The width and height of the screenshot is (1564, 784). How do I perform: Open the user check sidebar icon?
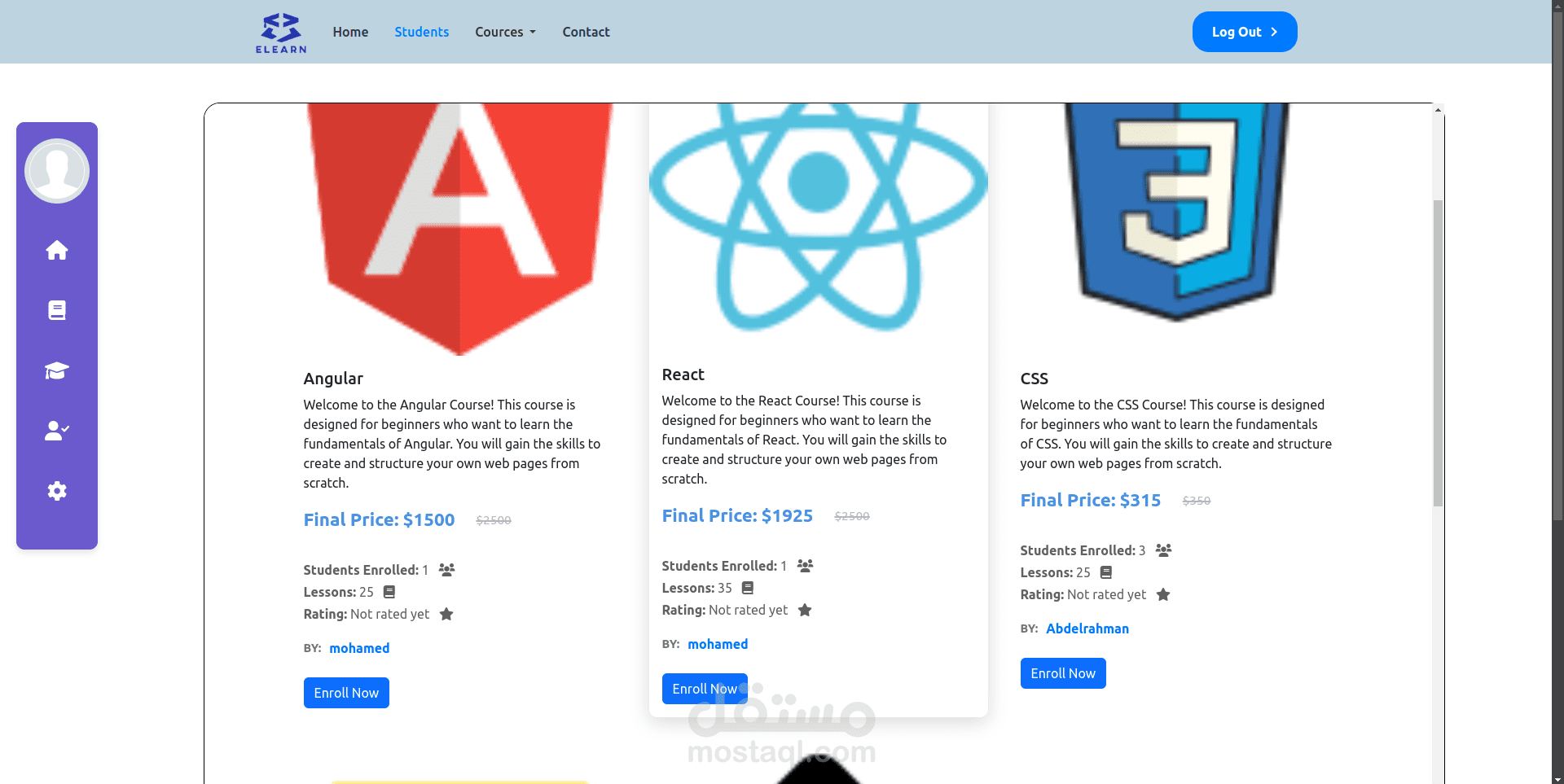click(x=57, y=431)
